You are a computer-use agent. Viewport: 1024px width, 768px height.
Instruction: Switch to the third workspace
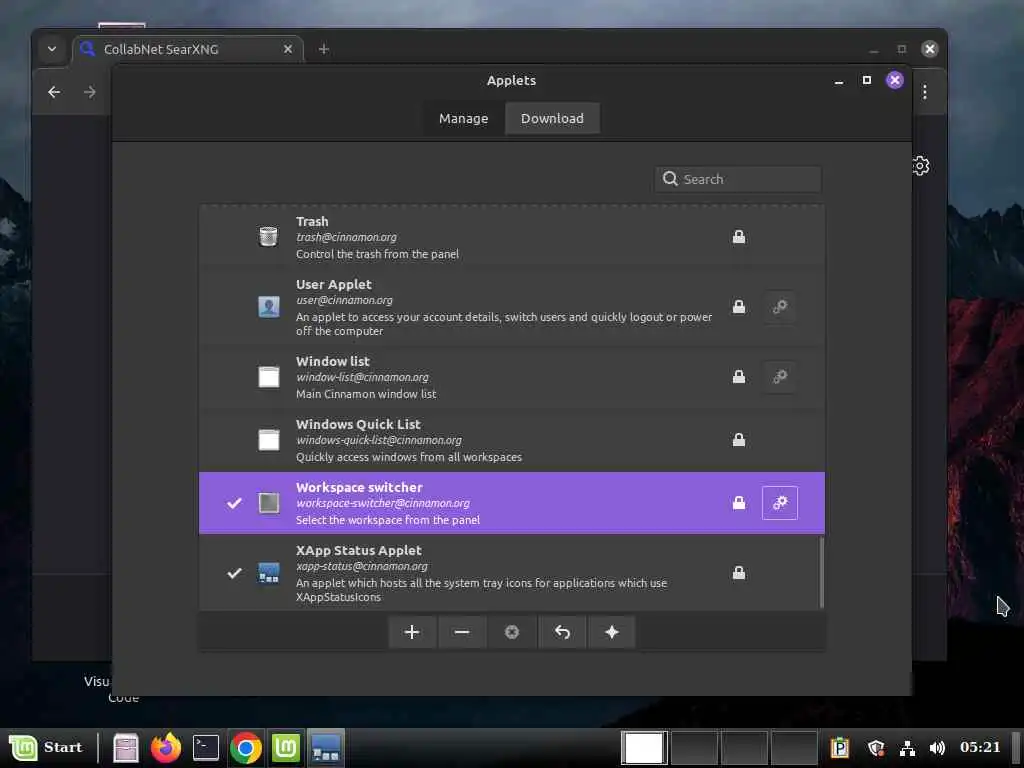point(744,748)
